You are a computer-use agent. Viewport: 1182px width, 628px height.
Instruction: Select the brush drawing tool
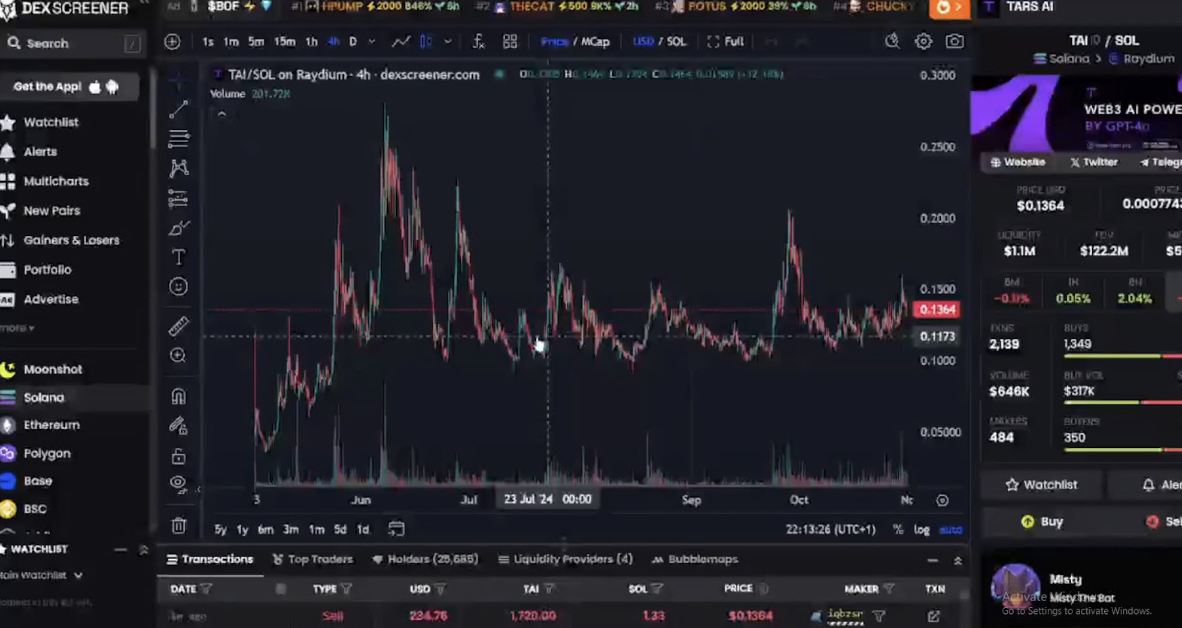pos(178,228)
